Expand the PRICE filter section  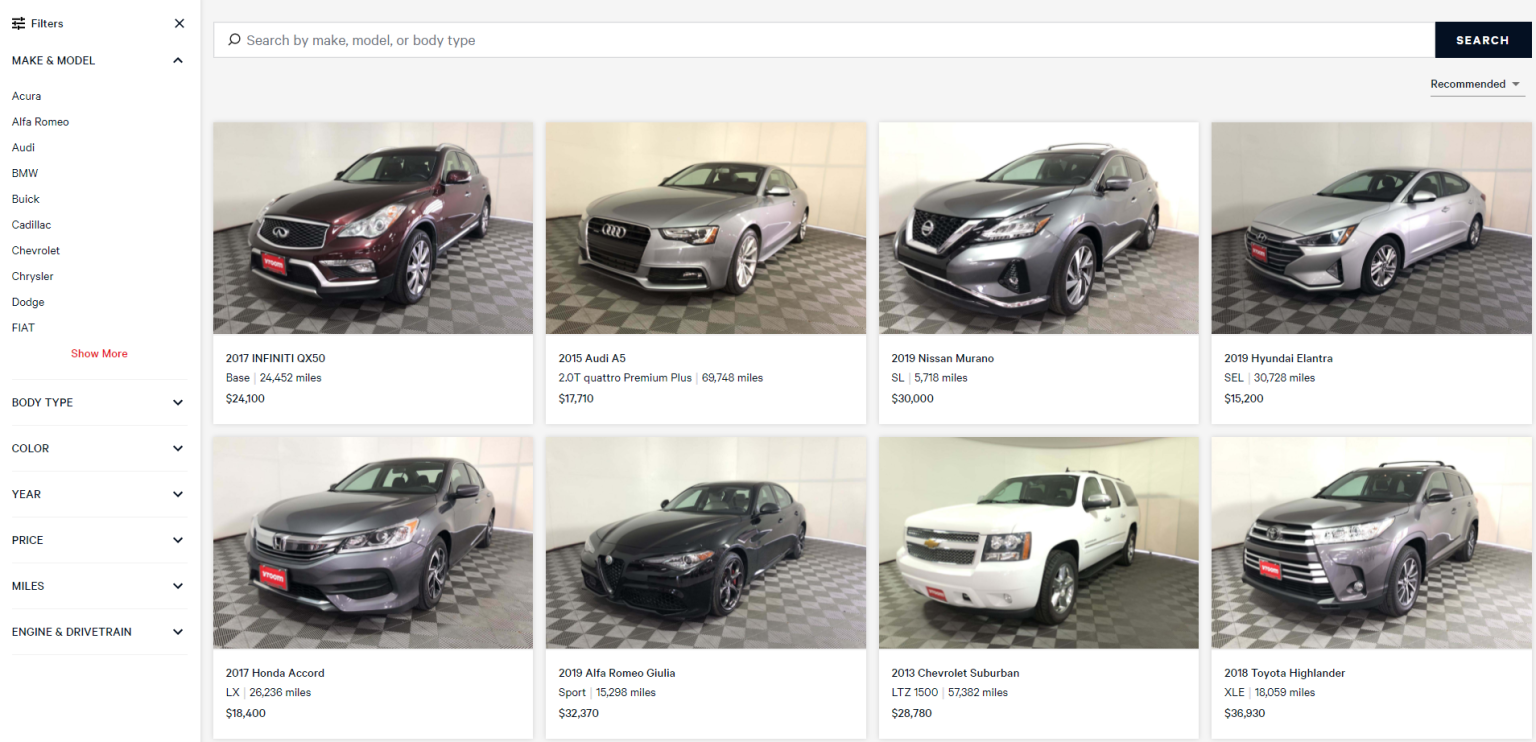[x=177, y=540]
